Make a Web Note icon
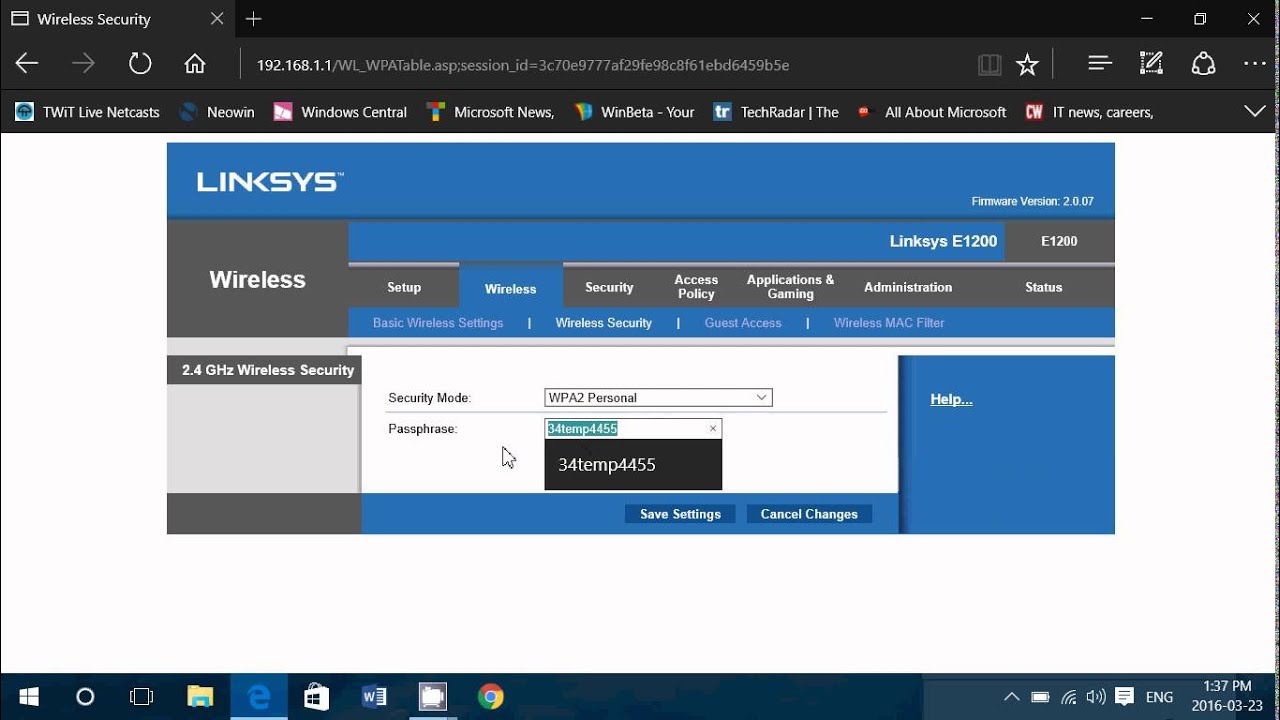The width and height of the screenshot is (1280, 720). tap(1152, 64)
